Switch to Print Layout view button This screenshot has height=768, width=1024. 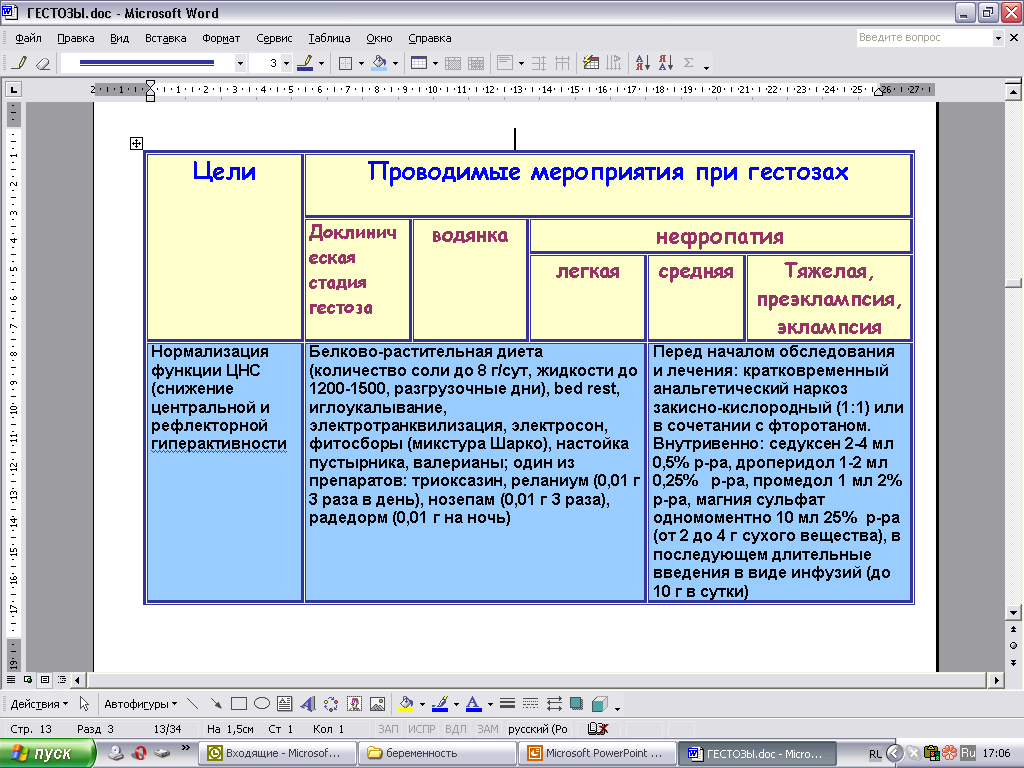(45, 680)
